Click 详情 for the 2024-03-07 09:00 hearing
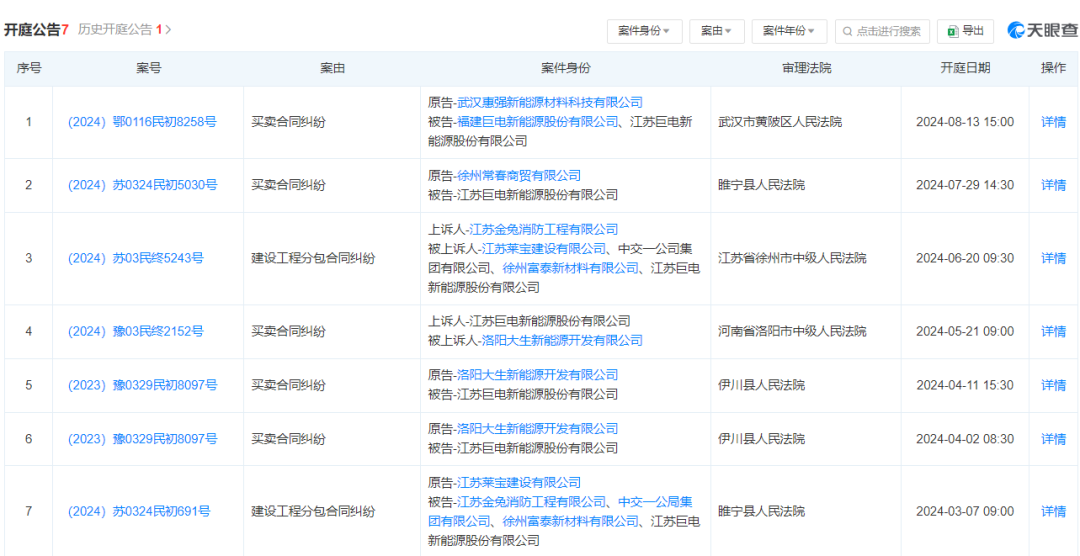This screenshot has width=1080, height=556. coord(1053,511)
